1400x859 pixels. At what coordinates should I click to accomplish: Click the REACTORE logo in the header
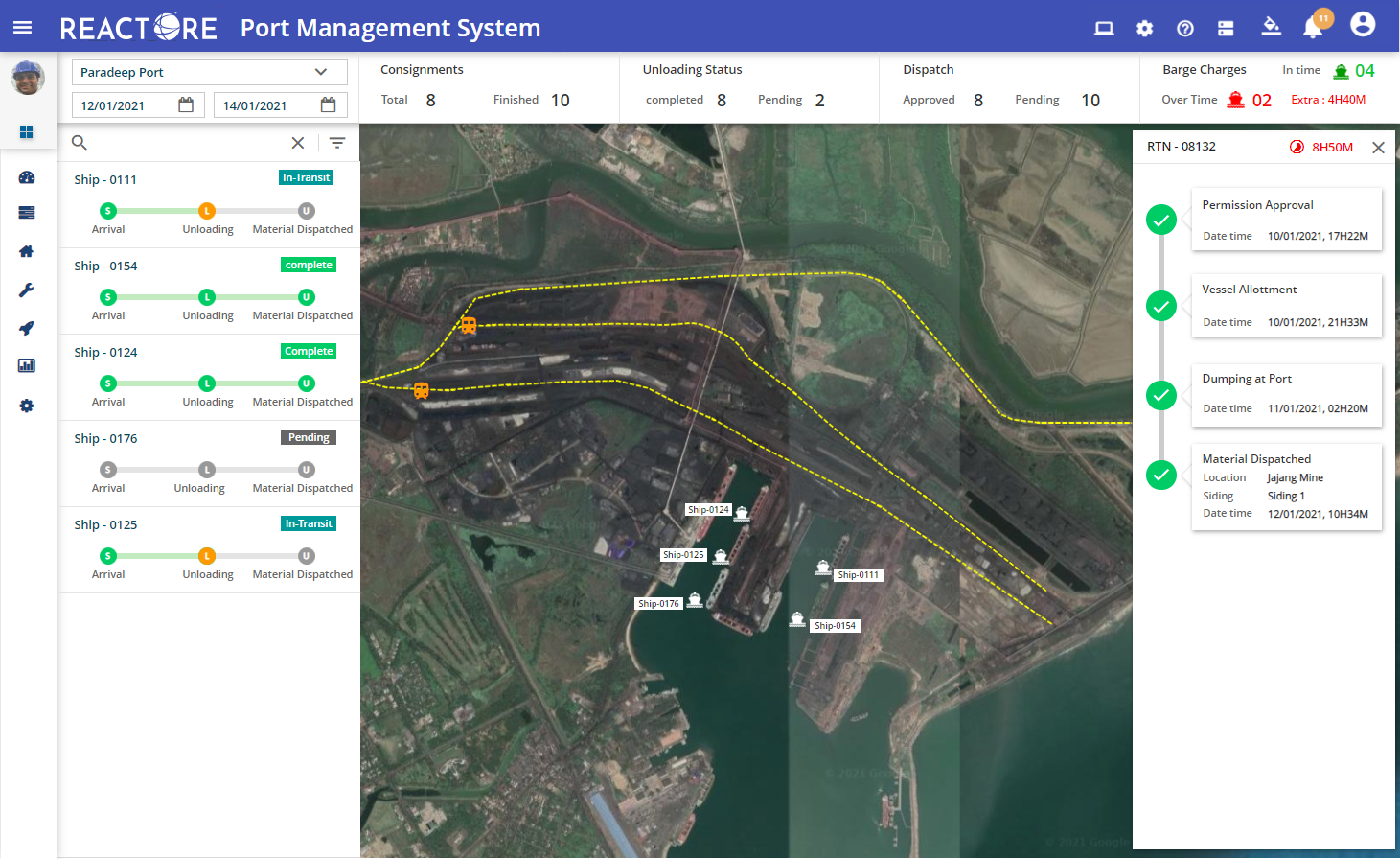pos(138,28)
